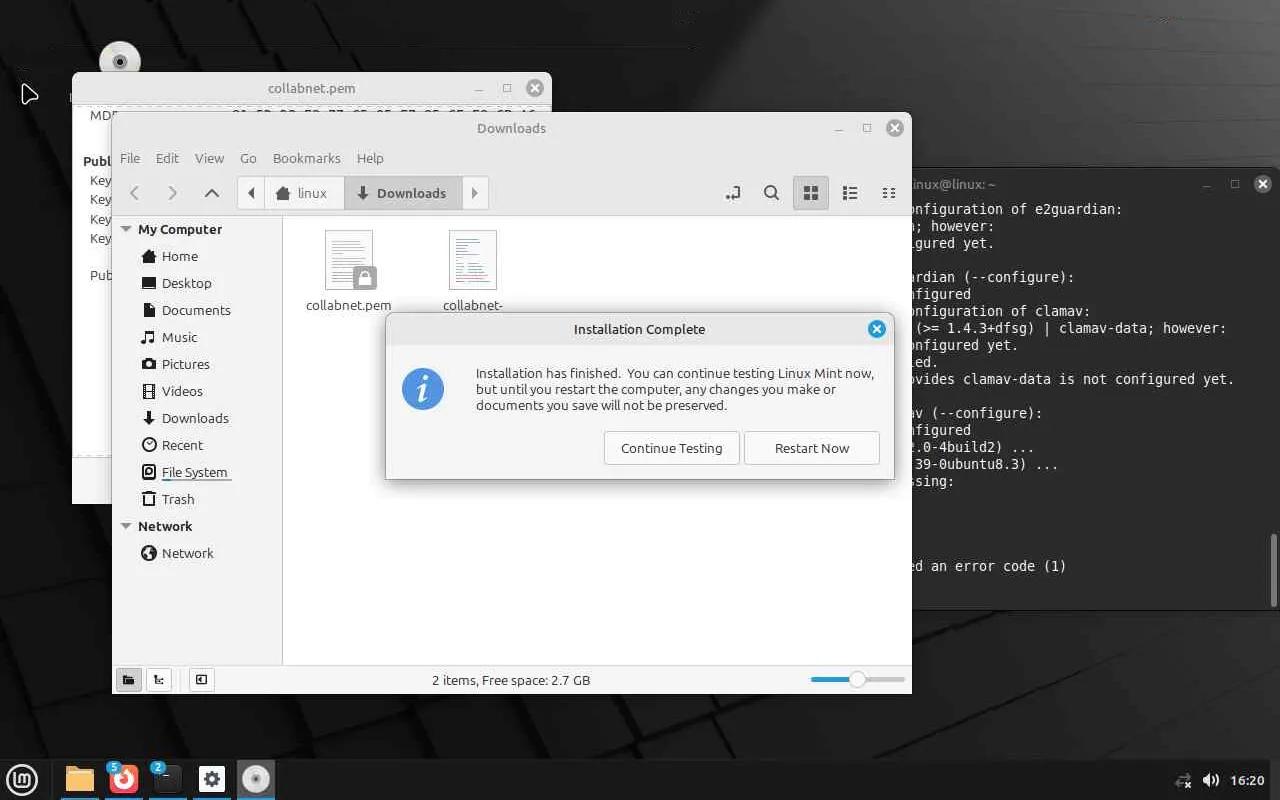Jump to the linux home path button

(304, 193)
